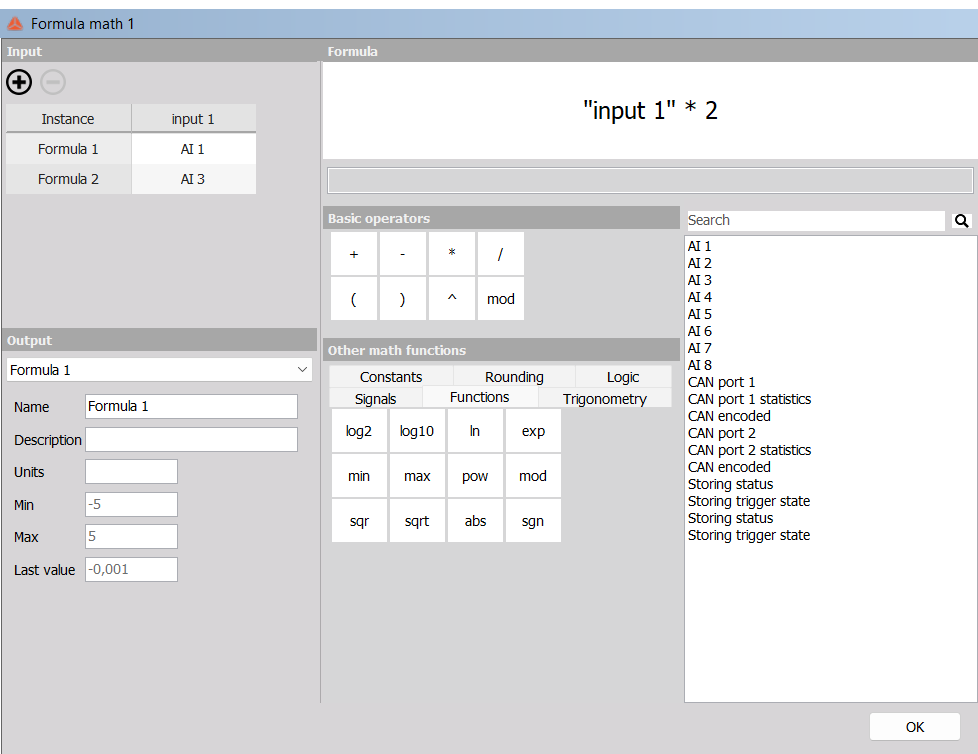Insert the abs function
Viewport: 978px width, 754px height.
tap(475, 521)
